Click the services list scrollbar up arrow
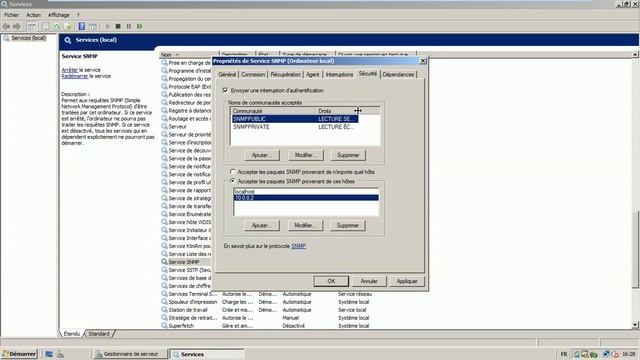The image size is (640, 360). (x=635, y=54)
